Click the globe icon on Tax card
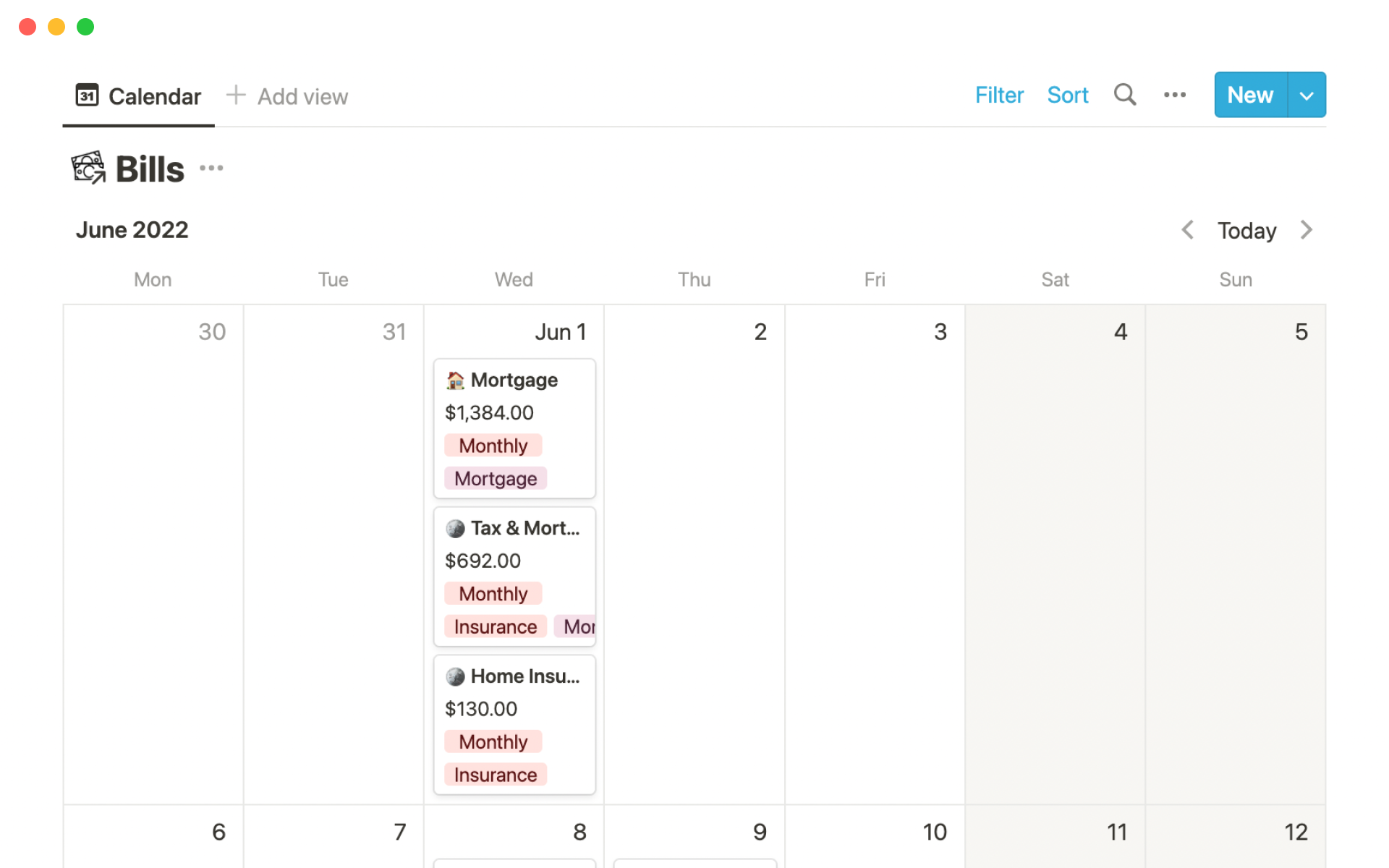 point(455,529)
